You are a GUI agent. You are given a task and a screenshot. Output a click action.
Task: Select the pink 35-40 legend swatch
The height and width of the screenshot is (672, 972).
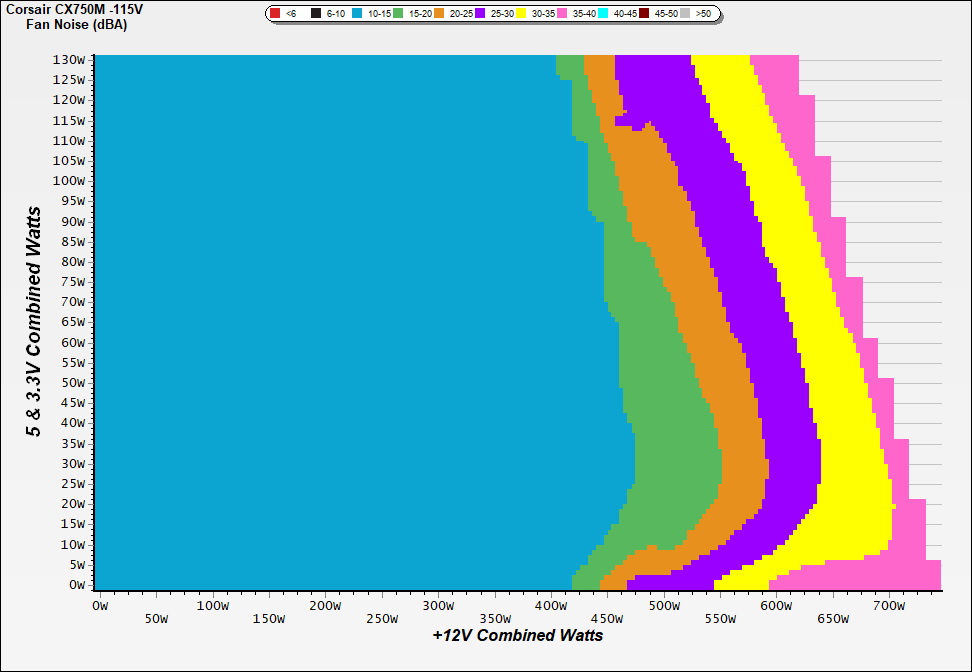tap(562, 14)
